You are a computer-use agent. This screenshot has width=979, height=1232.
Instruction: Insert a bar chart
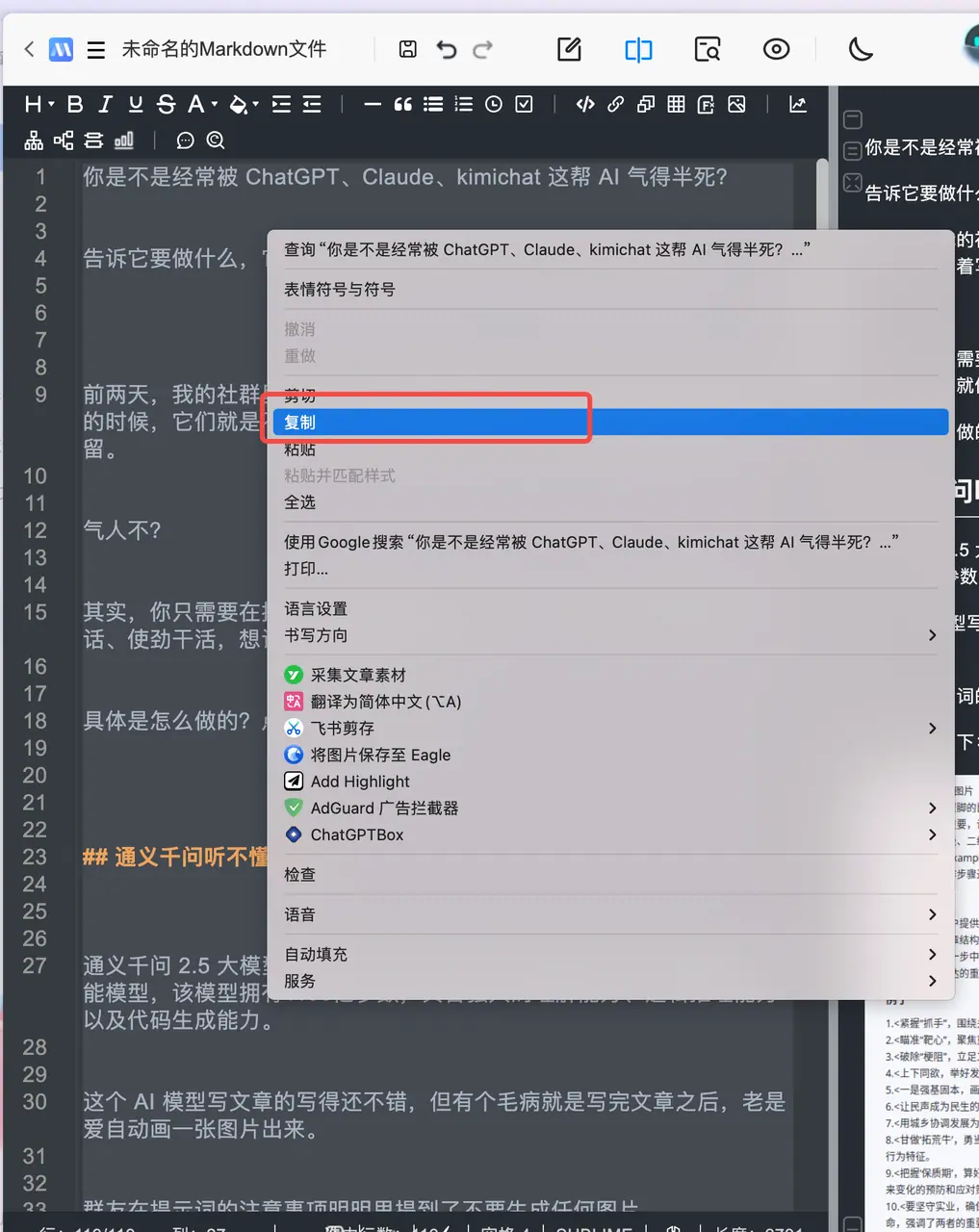[124, 141]
